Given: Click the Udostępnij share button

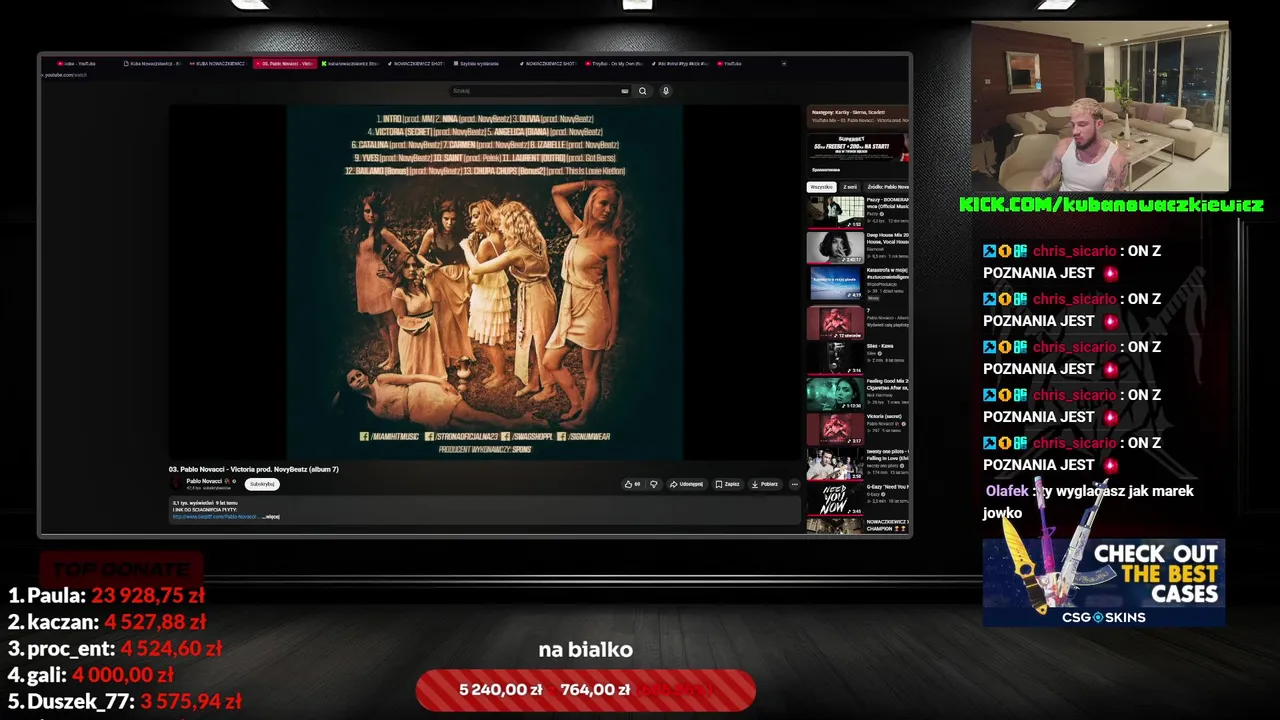Looking at the screenshot, I should (686, 484).
